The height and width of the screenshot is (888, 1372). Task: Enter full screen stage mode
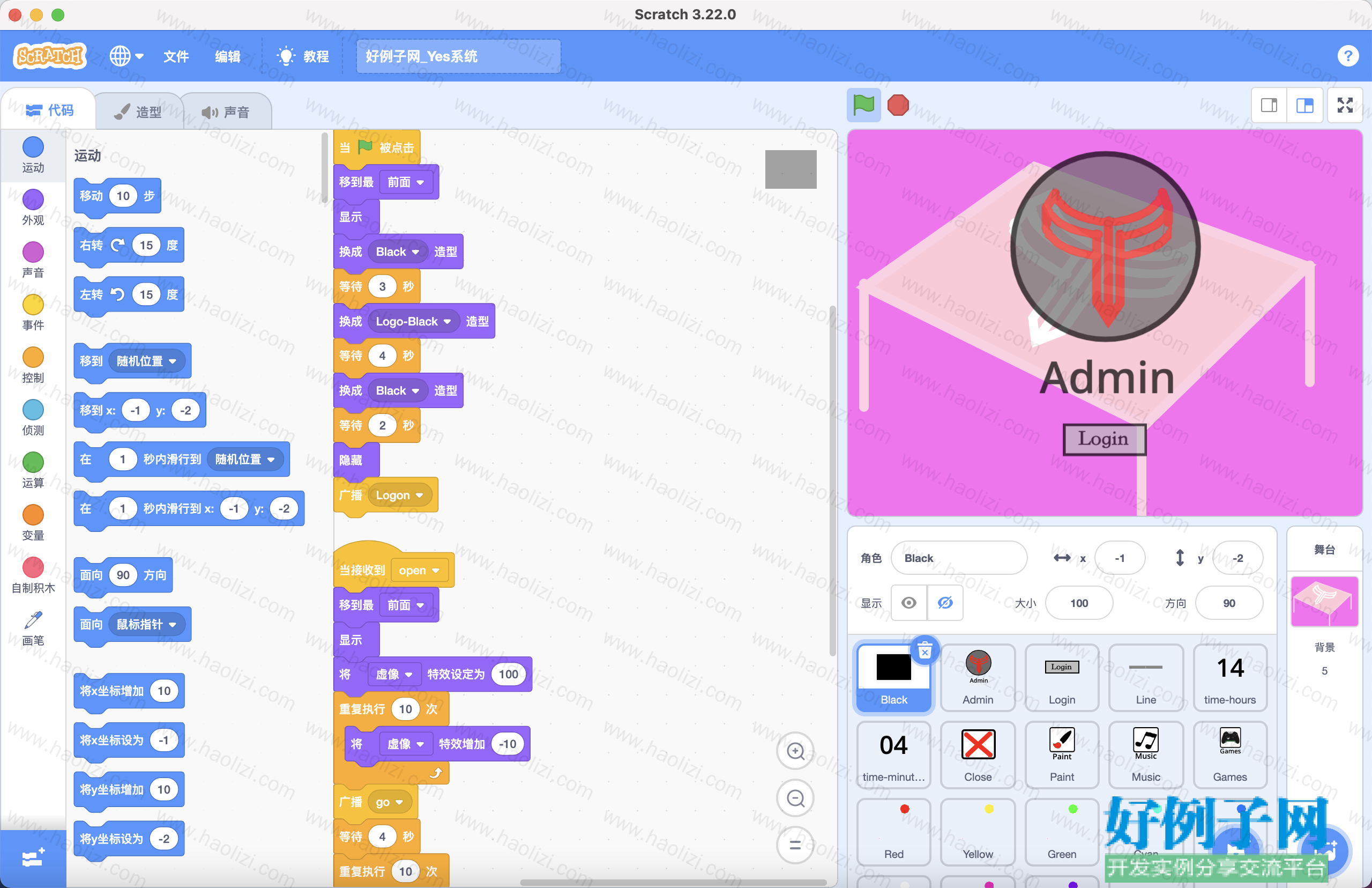point(1345,105)
